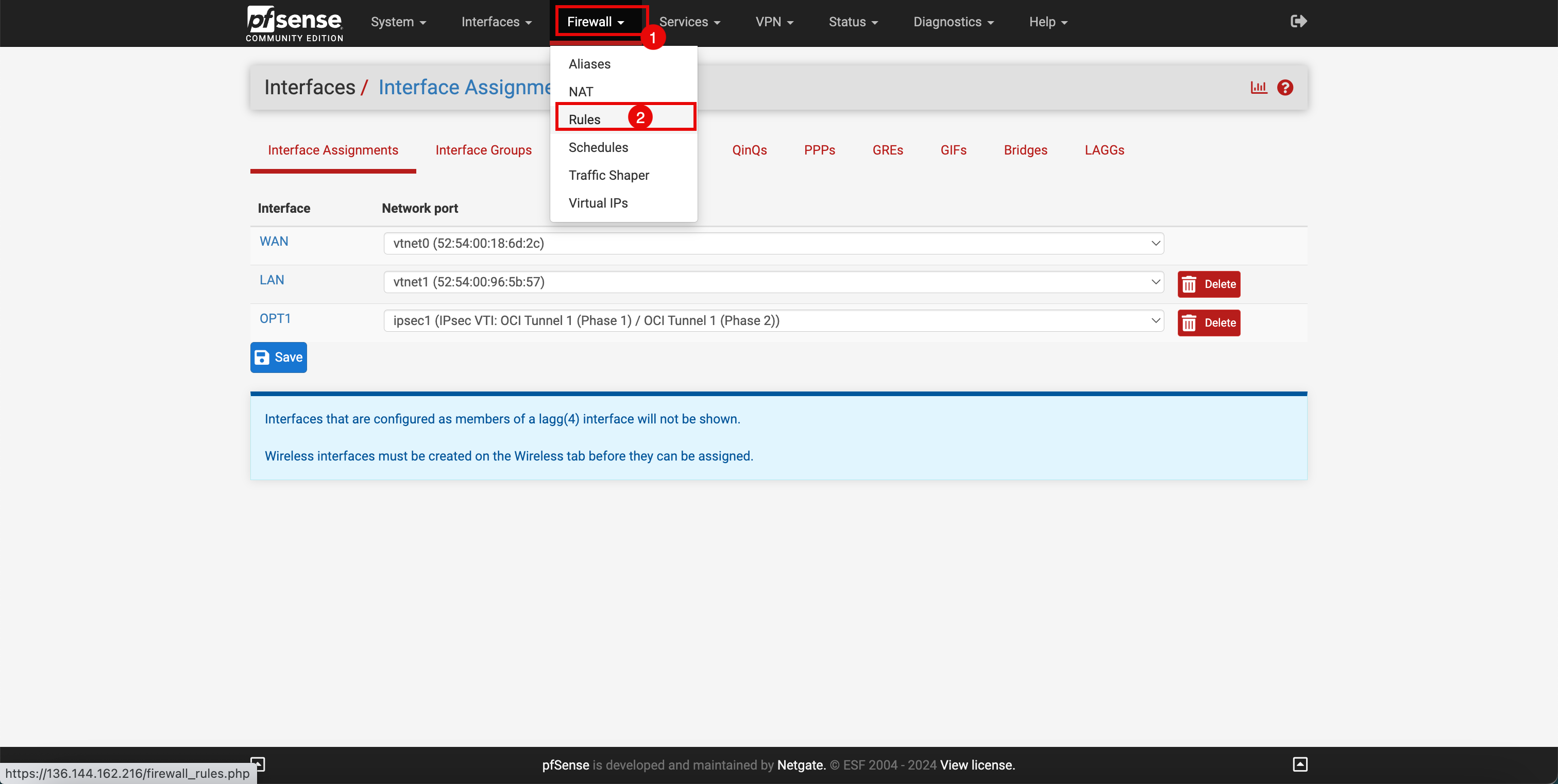This screenshot has width=1558, height=784.
Task: Click the logout/exit icon top right
Action: (x=1298, y=21)
